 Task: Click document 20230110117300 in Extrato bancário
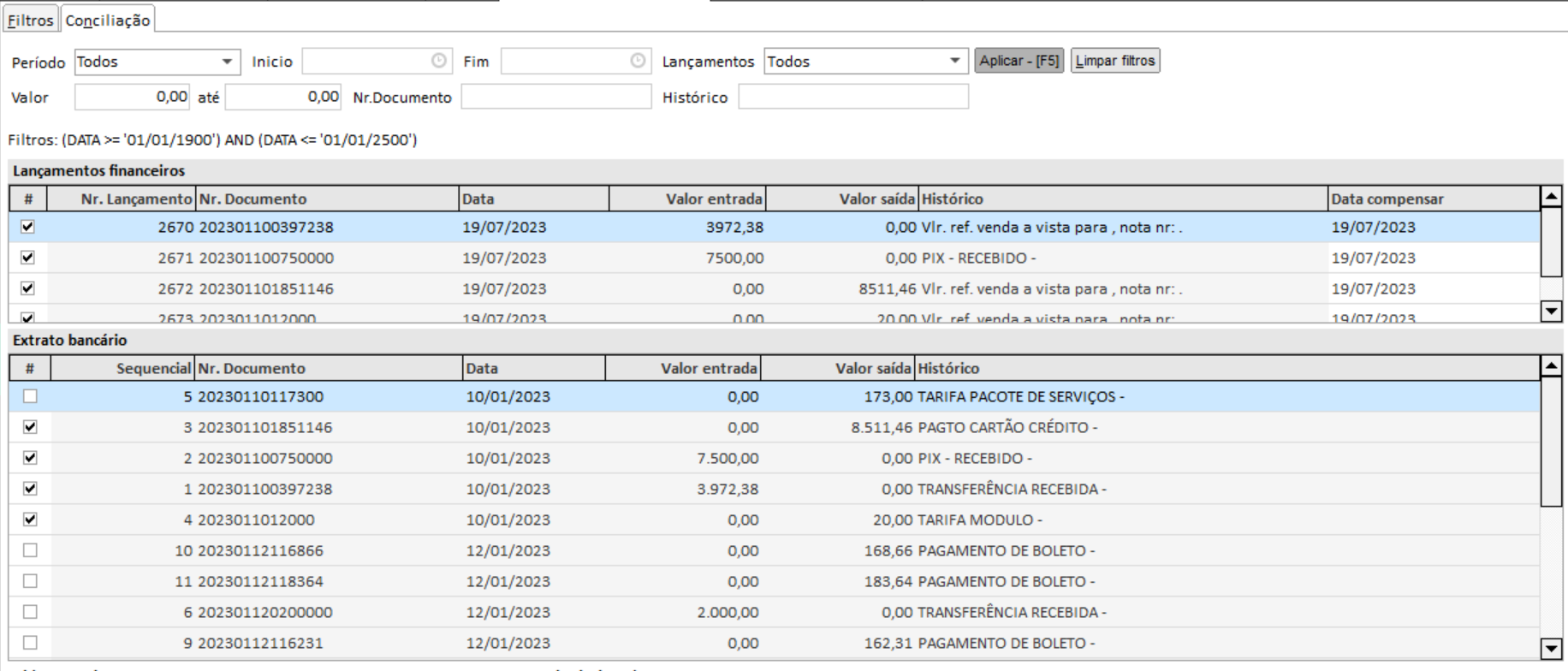pos(260,397)
